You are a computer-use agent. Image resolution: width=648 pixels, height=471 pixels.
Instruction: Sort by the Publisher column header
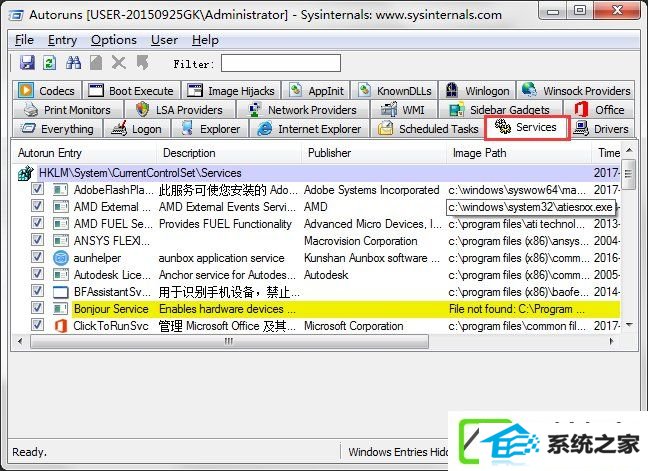point(374,153)
